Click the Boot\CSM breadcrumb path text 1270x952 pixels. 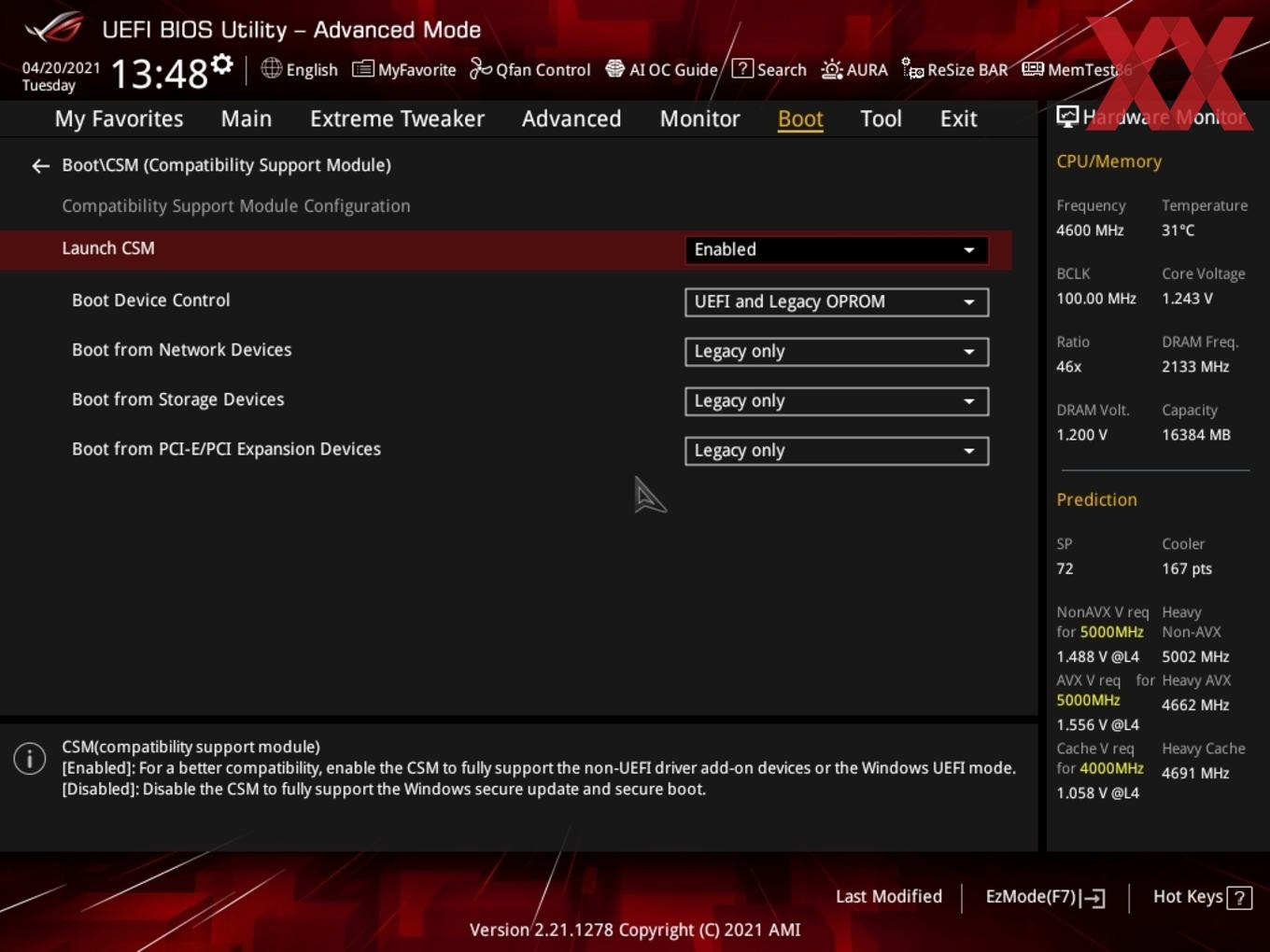tap(226, 165)
